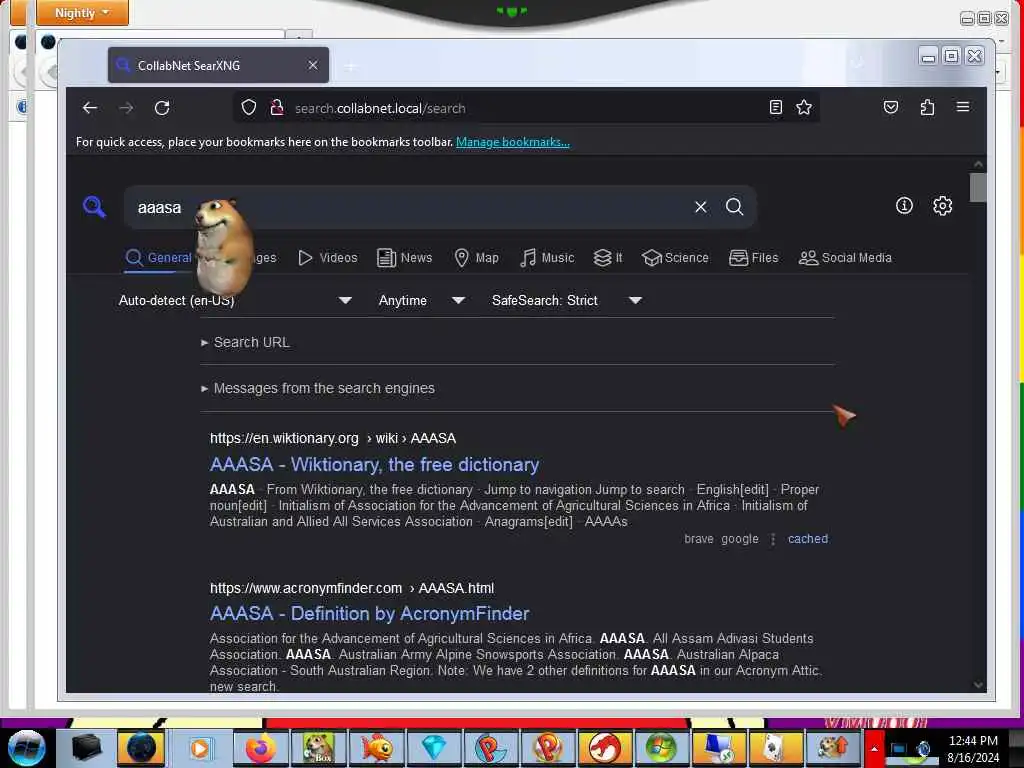Viewport: 1024px width, 768px height.
Task: Close the CollabNet SearXNG tab
Action: 313,65
